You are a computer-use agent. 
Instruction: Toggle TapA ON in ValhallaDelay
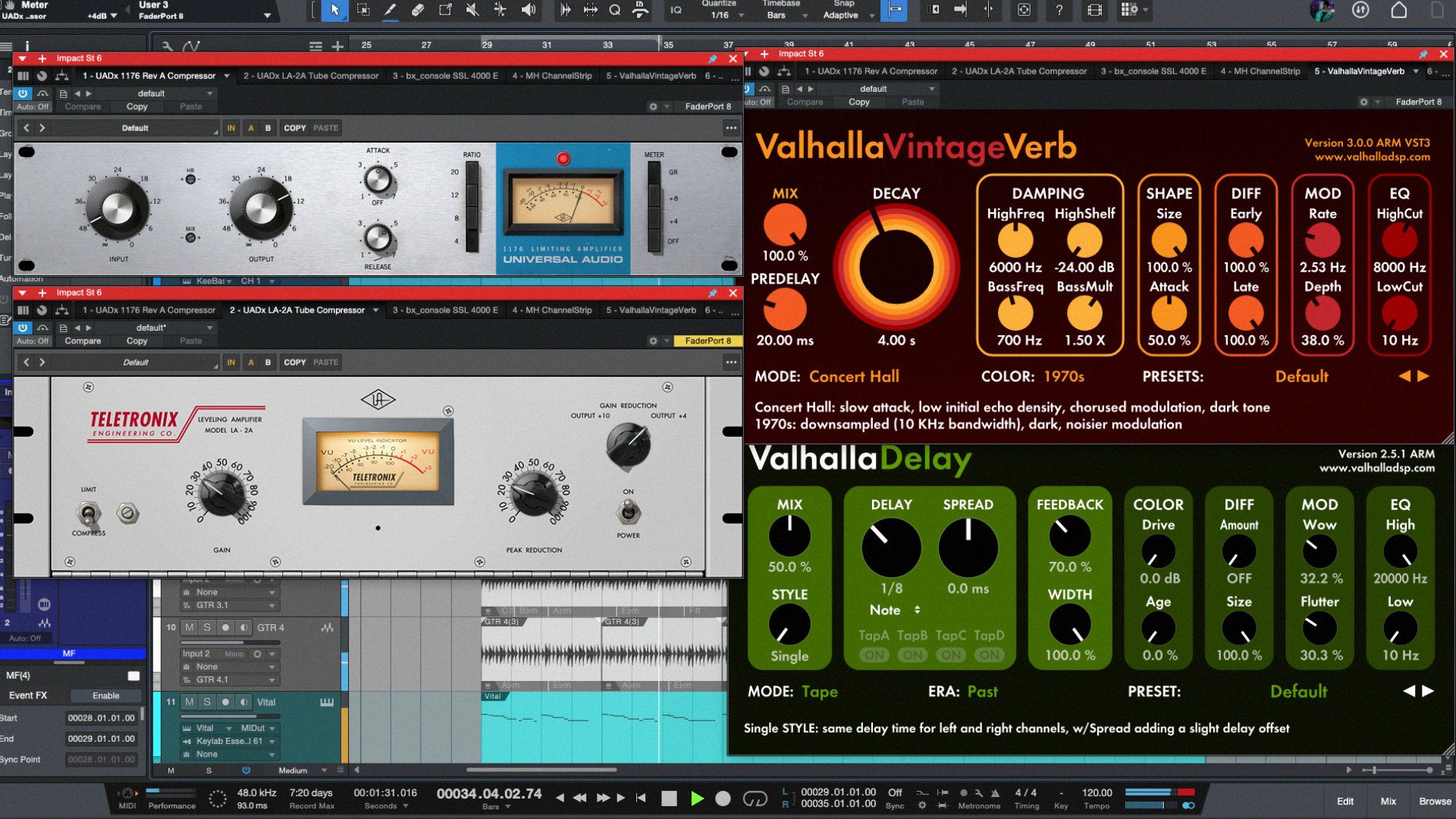tap(874, 655)
